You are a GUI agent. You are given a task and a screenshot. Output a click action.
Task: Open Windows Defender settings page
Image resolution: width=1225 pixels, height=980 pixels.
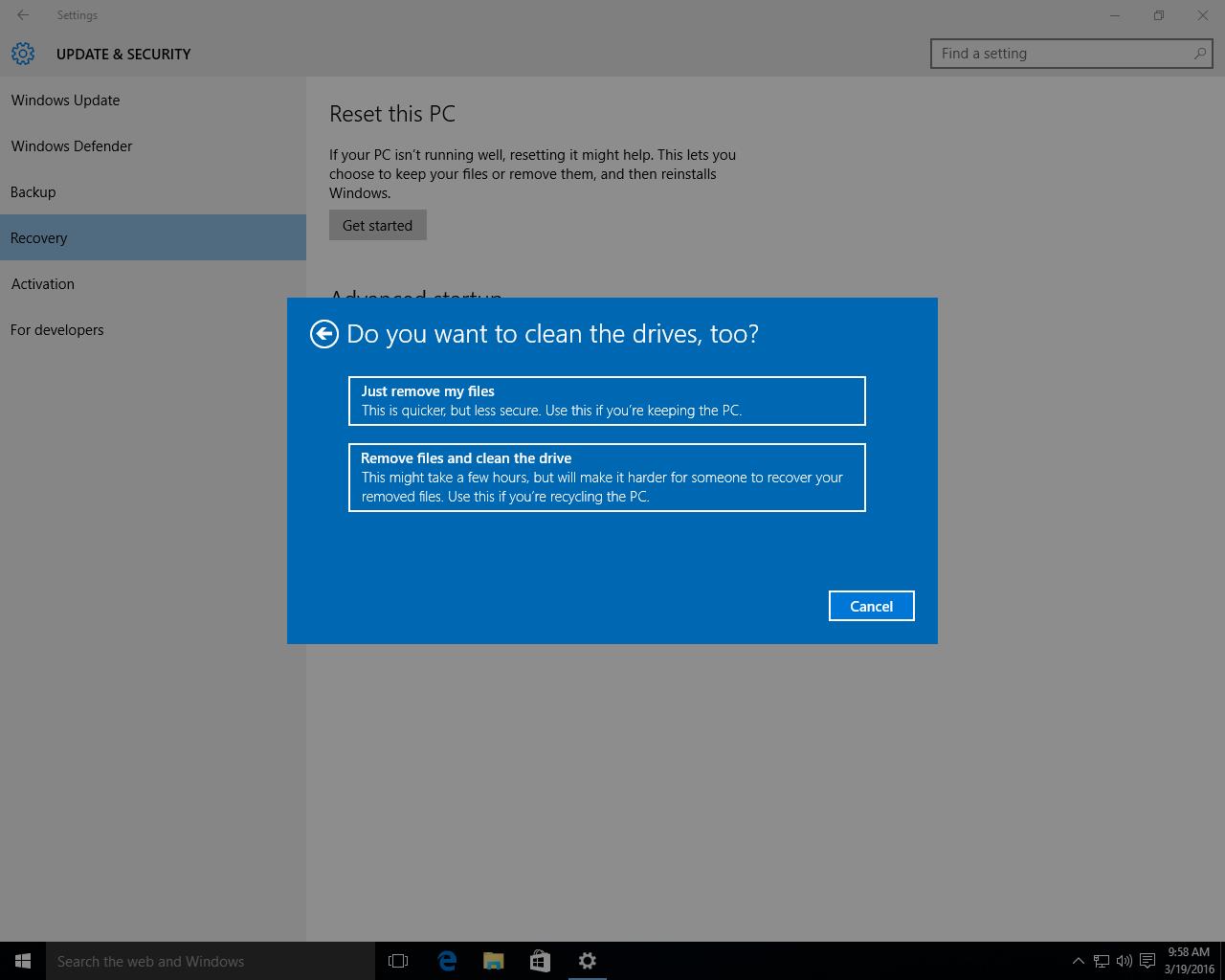(153, 145)
